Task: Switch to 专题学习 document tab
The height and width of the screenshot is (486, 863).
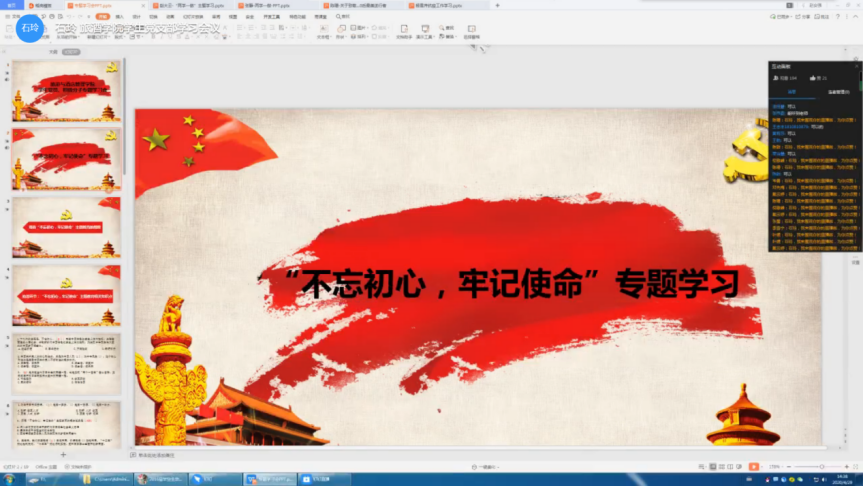Action: point(97,5)
